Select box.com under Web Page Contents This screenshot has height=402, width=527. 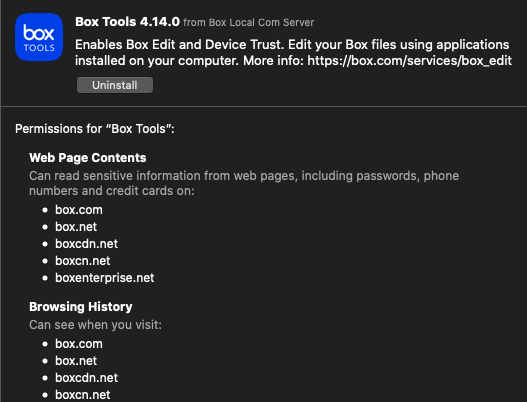[x=79, y=210]
